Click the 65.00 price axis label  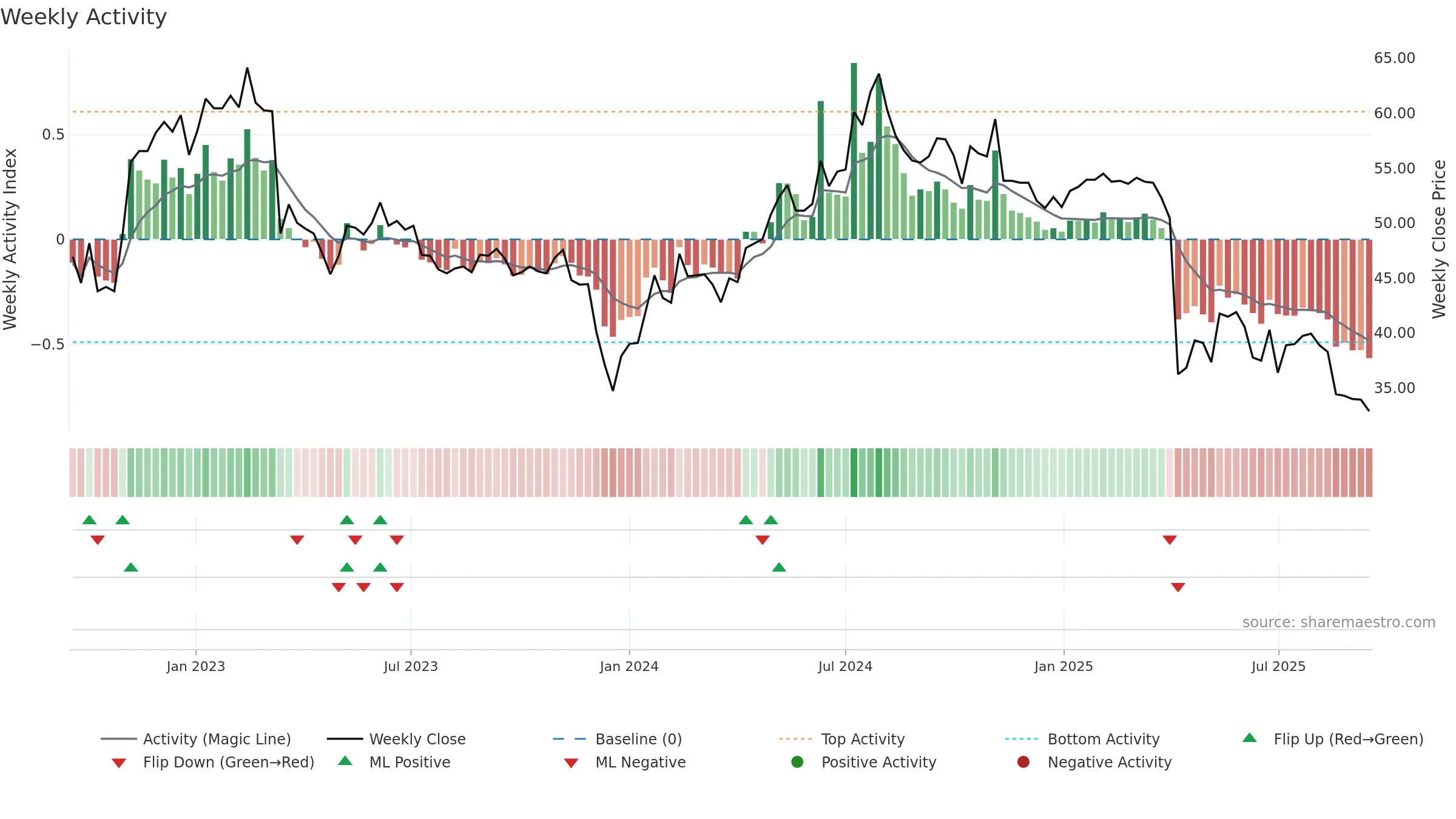click(1395, 58)
